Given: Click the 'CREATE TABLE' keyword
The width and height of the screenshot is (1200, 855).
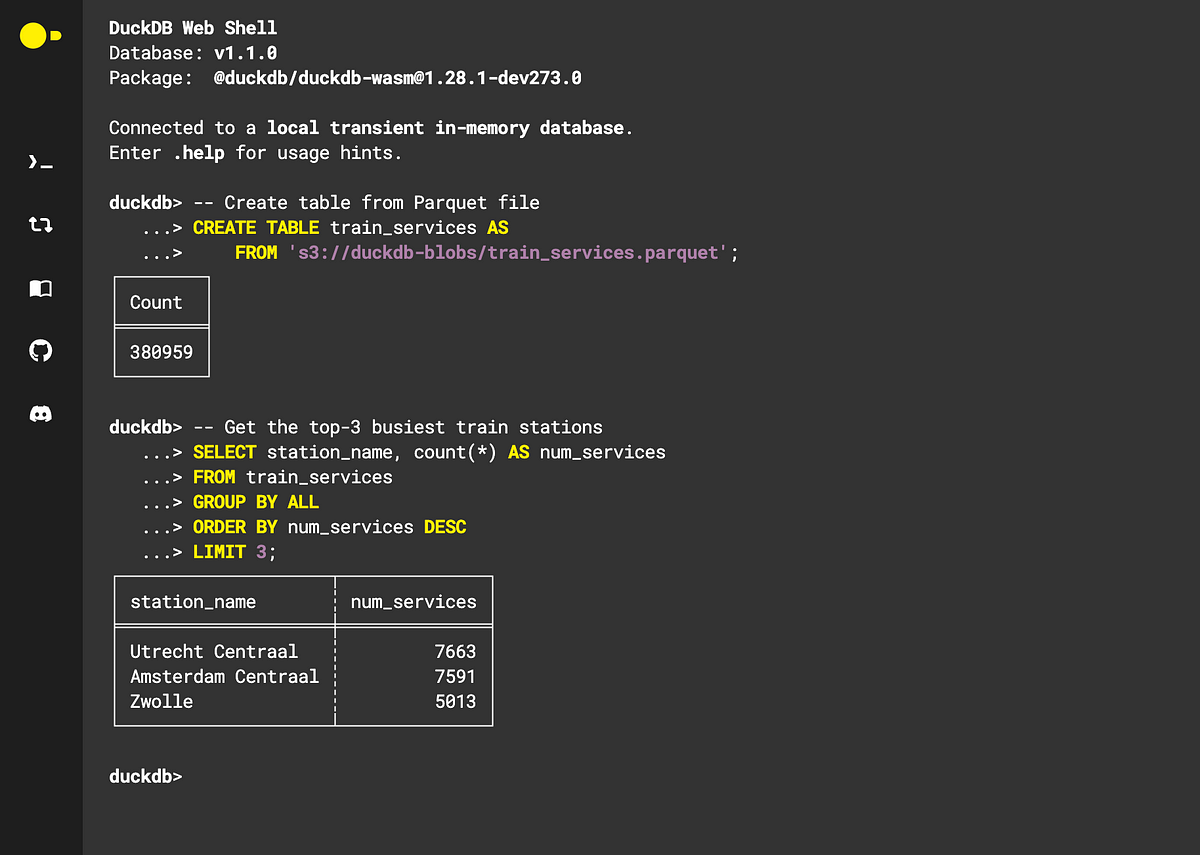Looking at the screenshot, I should [x=256, y=228].
